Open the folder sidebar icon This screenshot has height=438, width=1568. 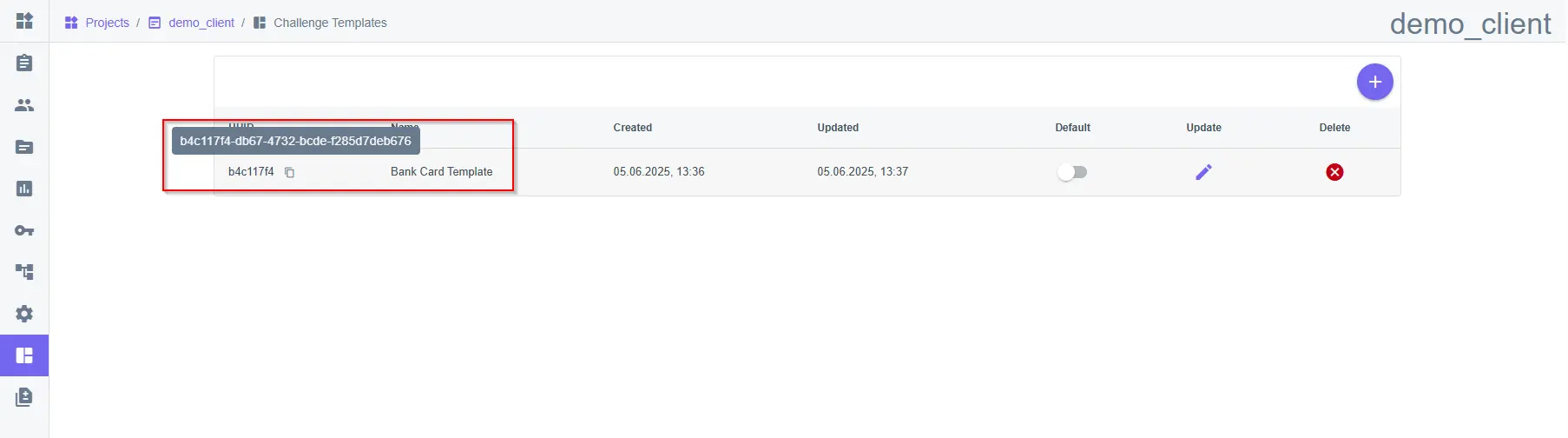24,147
